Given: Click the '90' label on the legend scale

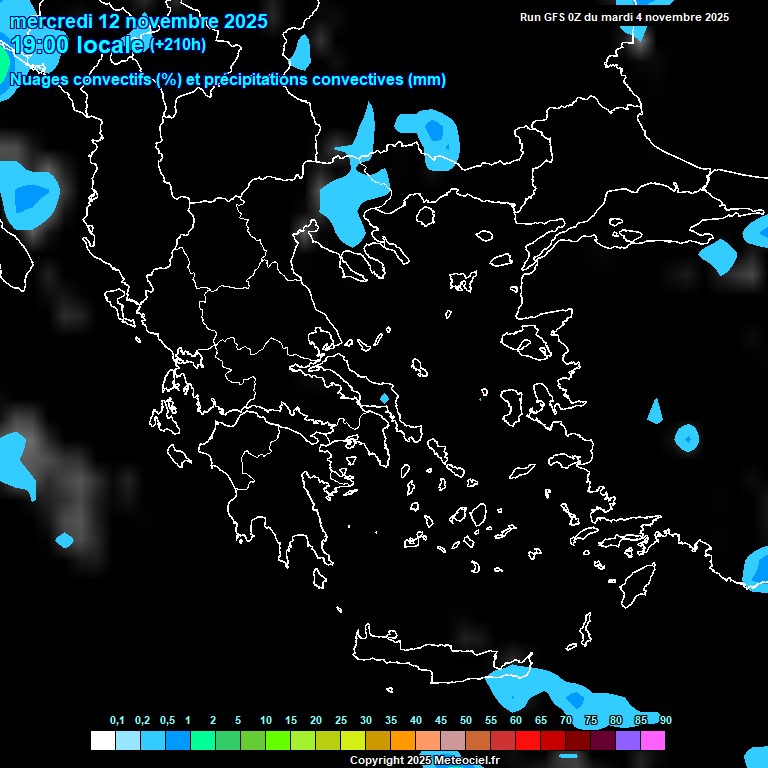Looking at the screenshot, I should pyautogui.click(x=666, y=720).
